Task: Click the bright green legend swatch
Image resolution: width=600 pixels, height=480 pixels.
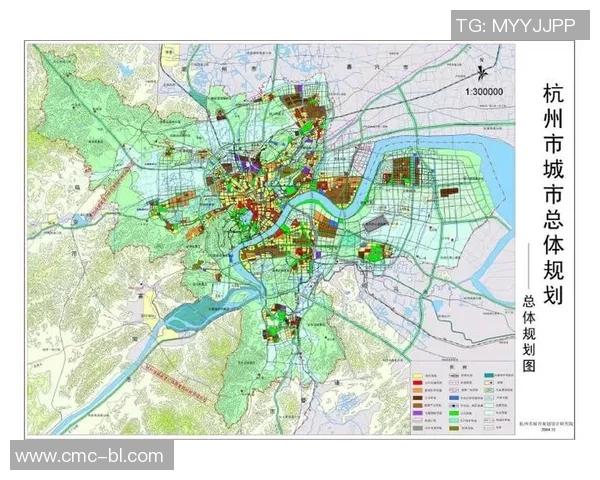Action: [x=454, y=413]
